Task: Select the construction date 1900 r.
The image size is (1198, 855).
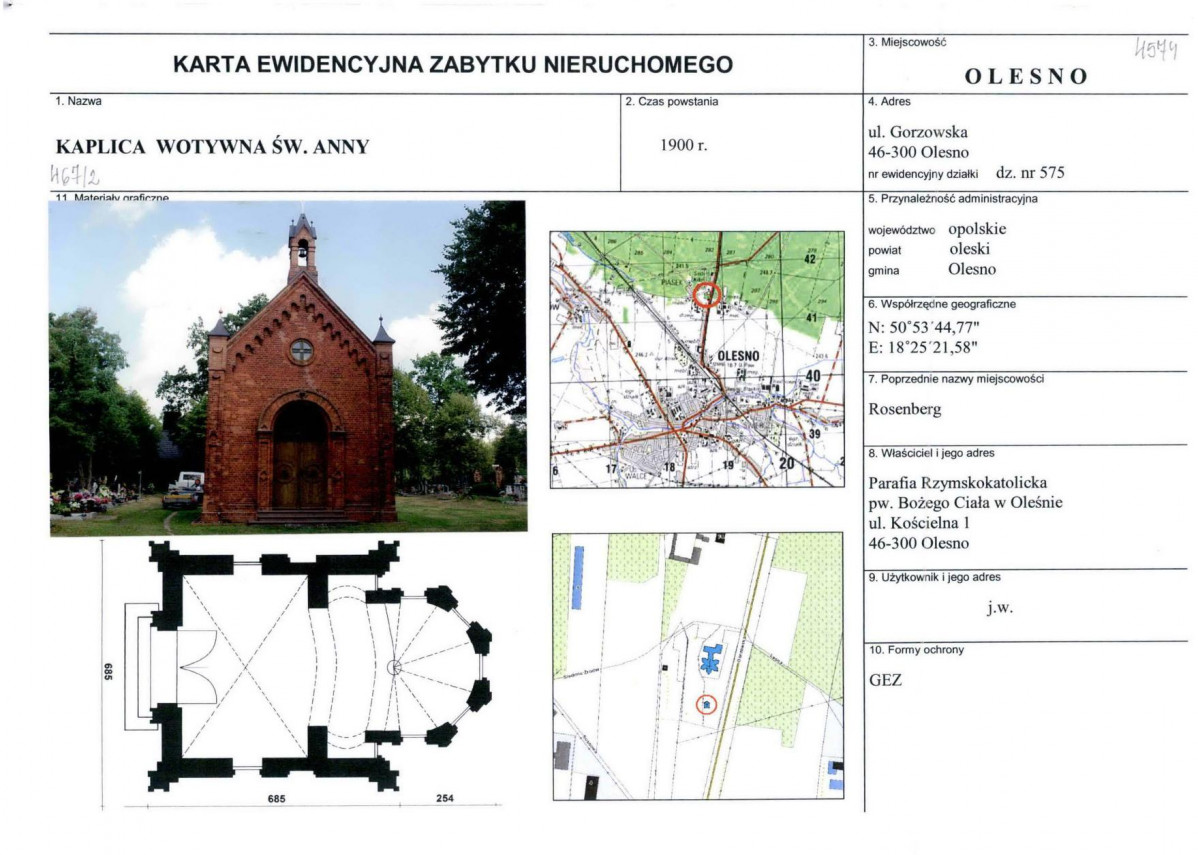Action: 684,144
